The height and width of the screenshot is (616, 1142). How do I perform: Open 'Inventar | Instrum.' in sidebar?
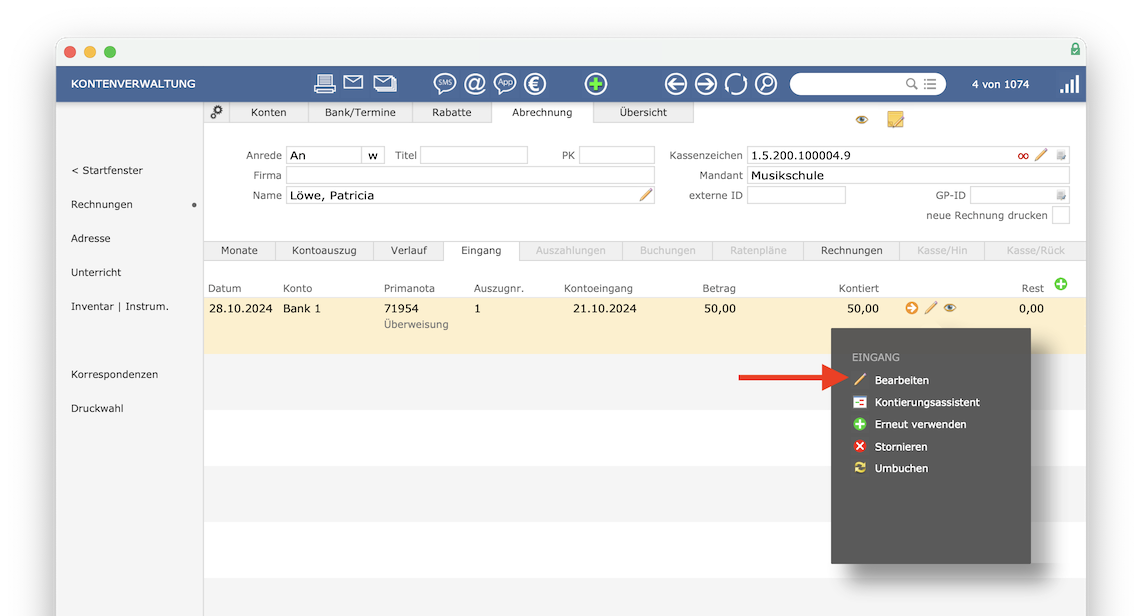[120, 307]
